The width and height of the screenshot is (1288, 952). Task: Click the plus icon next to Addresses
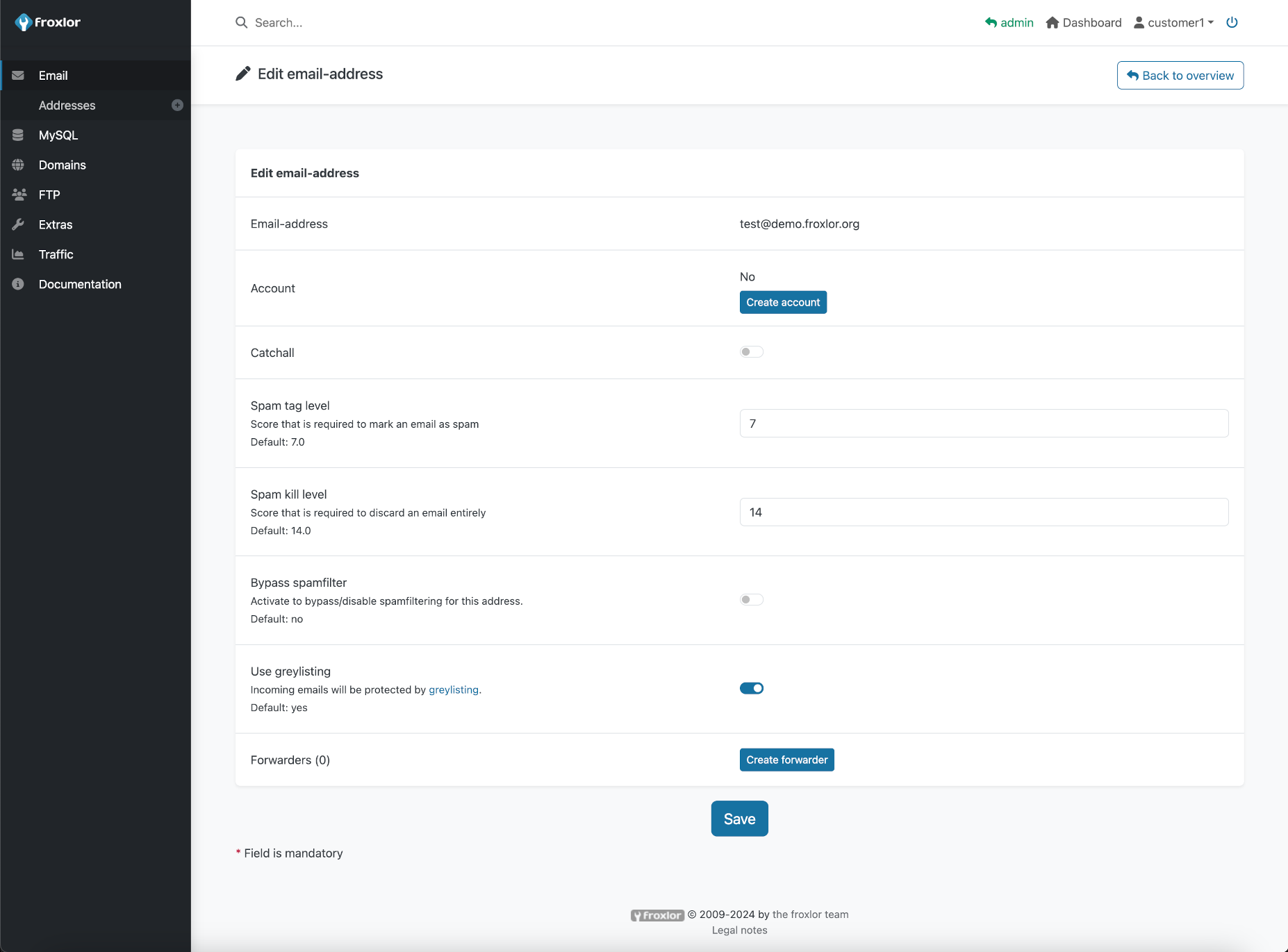177,105
